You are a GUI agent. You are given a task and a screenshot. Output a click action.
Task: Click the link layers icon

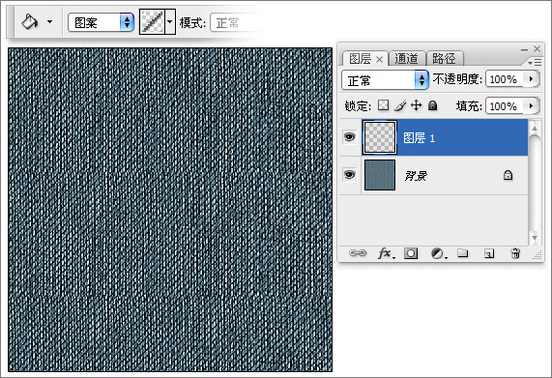358,253
